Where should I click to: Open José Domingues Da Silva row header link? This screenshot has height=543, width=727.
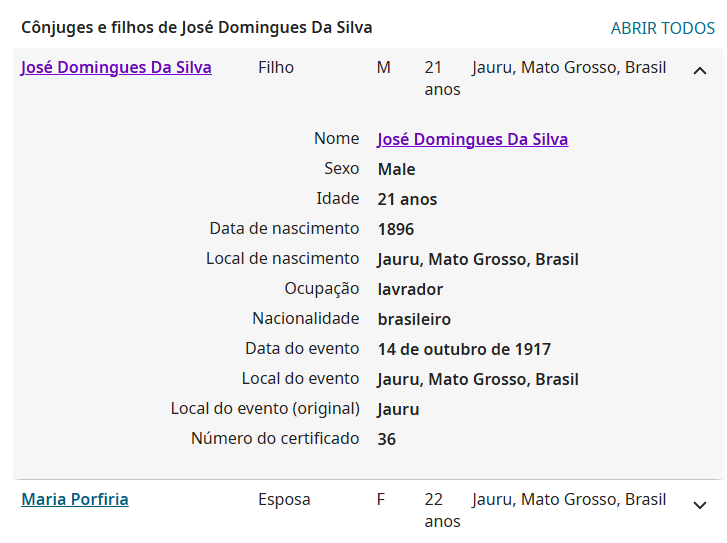coord(116,68)
